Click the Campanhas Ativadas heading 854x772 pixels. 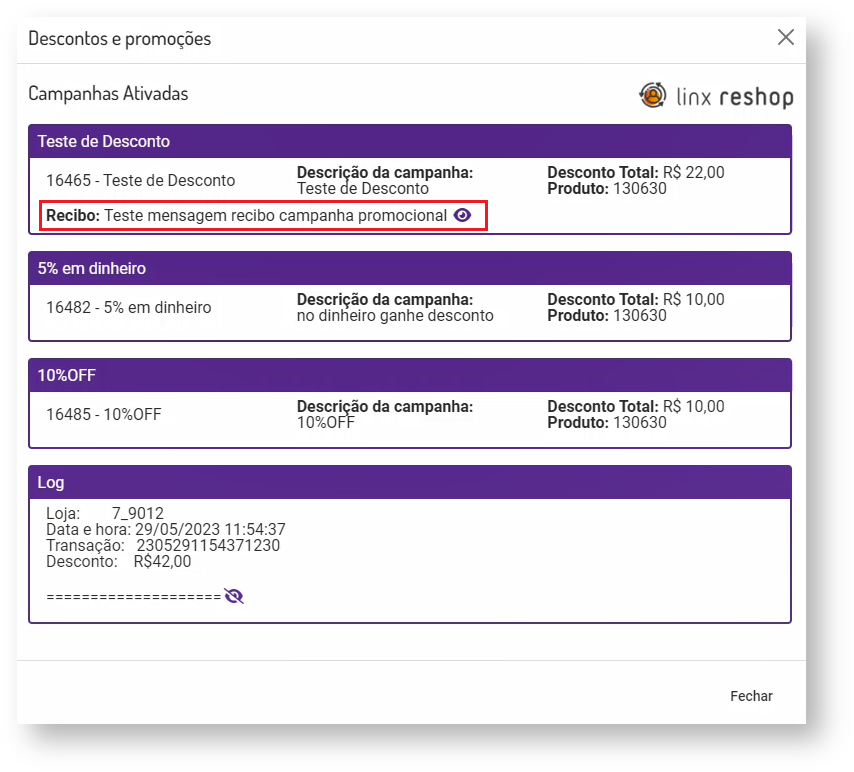click(108, 94)
